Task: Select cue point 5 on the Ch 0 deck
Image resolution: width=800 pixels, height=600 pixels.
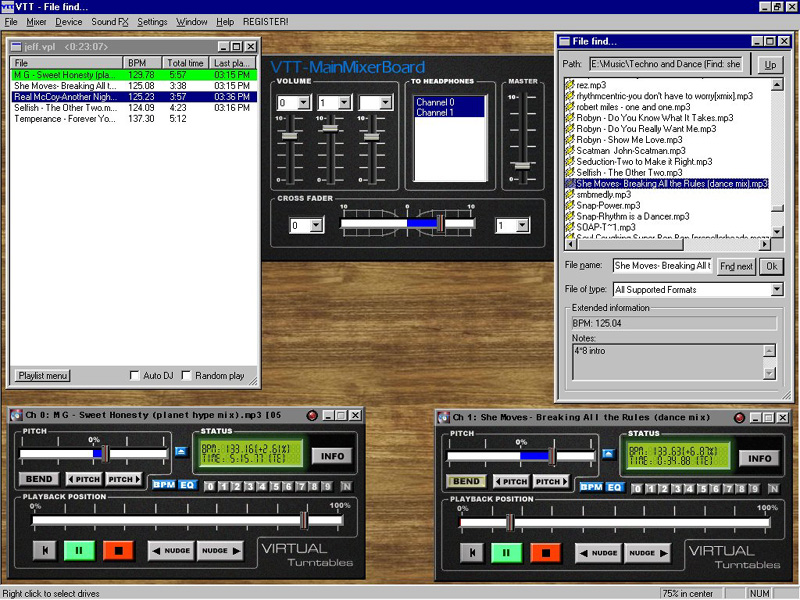Action: [276, 486]
